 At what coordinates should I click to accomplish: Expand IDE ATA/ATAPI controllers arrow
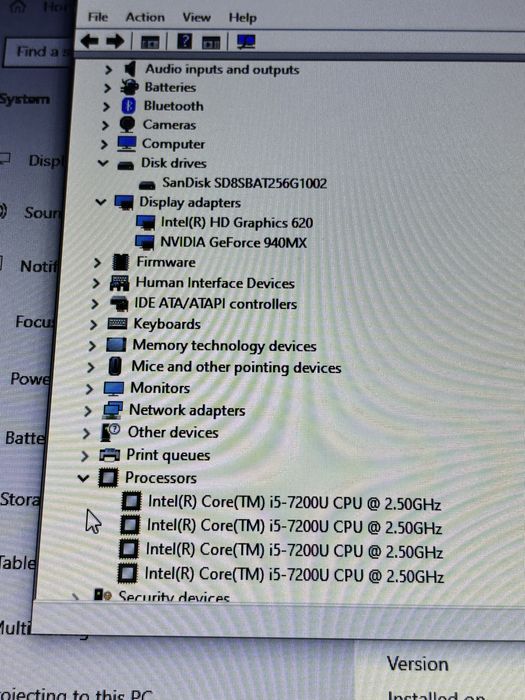(x=95, y=304)
